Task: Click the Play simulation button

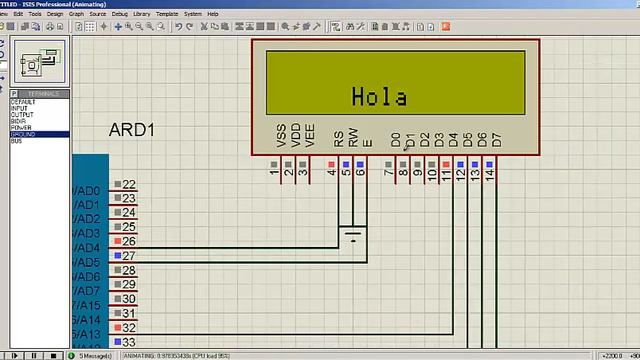Action: pyautogui.click(x=15, y=356)
